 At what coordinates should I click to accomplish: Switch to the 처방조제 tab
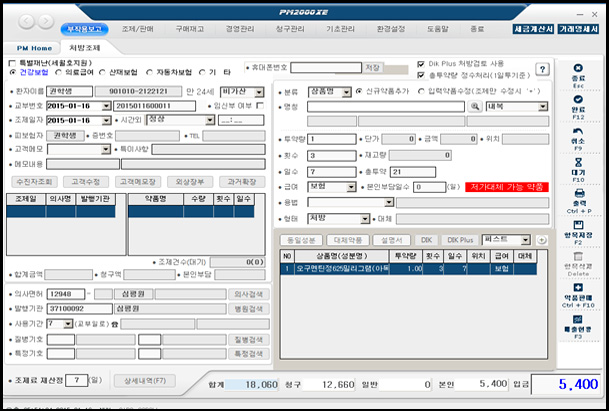[85, 48]
